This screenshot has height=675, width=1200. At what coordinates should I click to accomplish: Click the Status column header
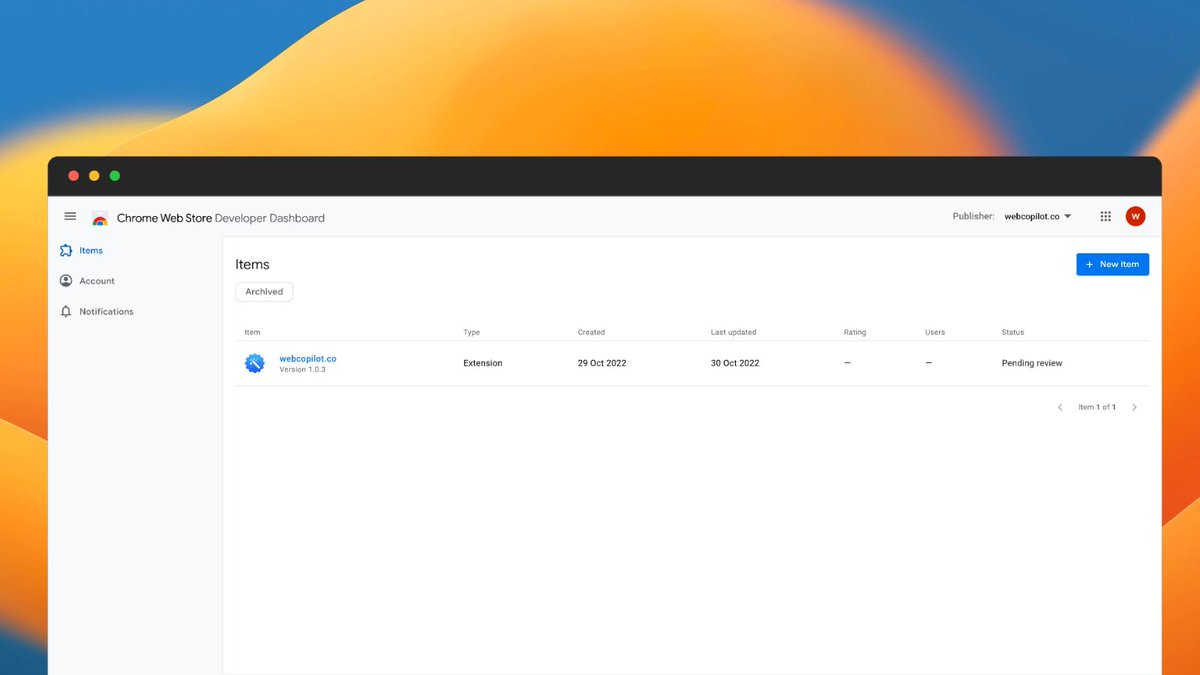[1013, 332]
